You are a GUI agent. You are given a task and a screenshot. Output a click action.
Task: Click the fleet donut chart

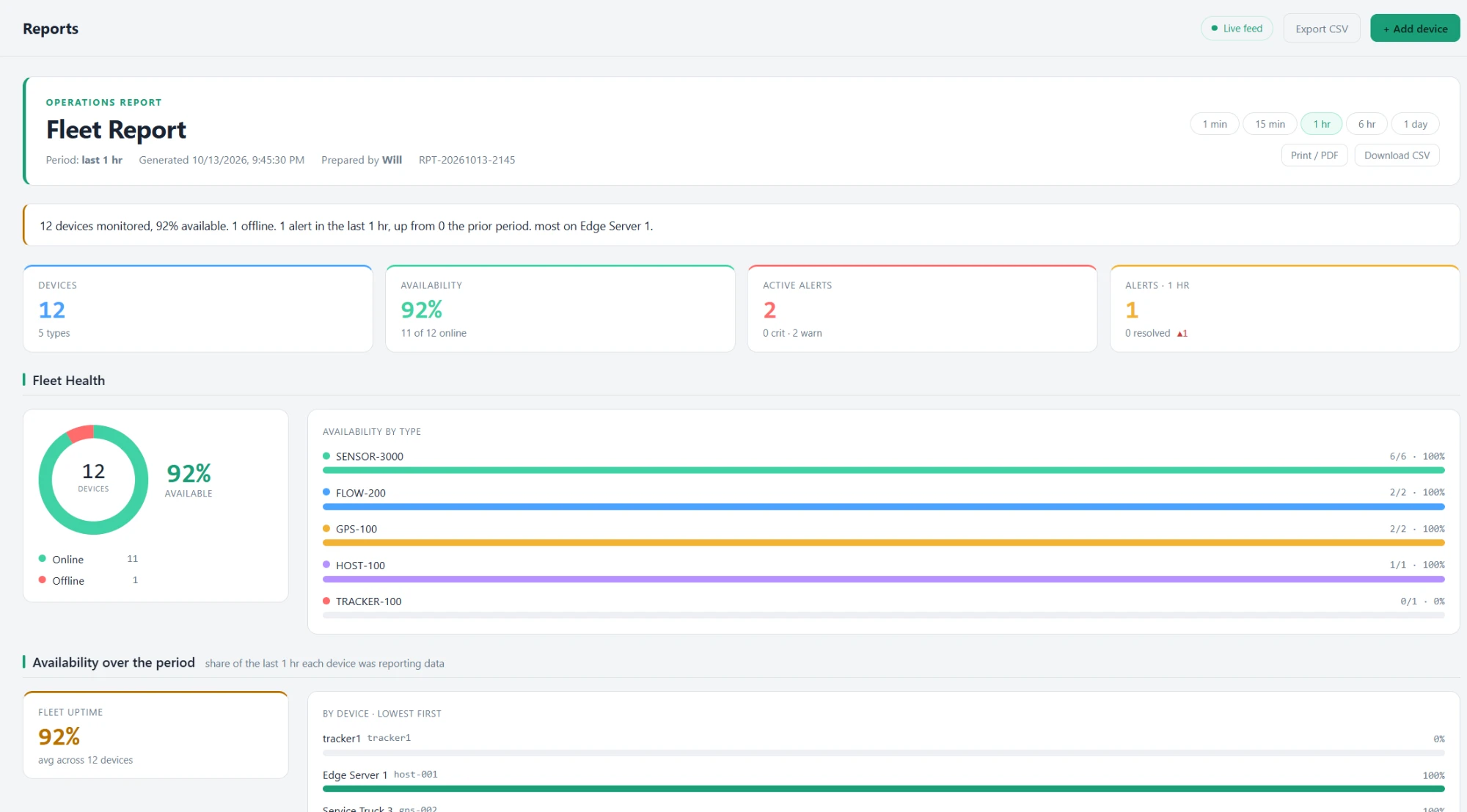pyautogui.click(x=93, y=480)
